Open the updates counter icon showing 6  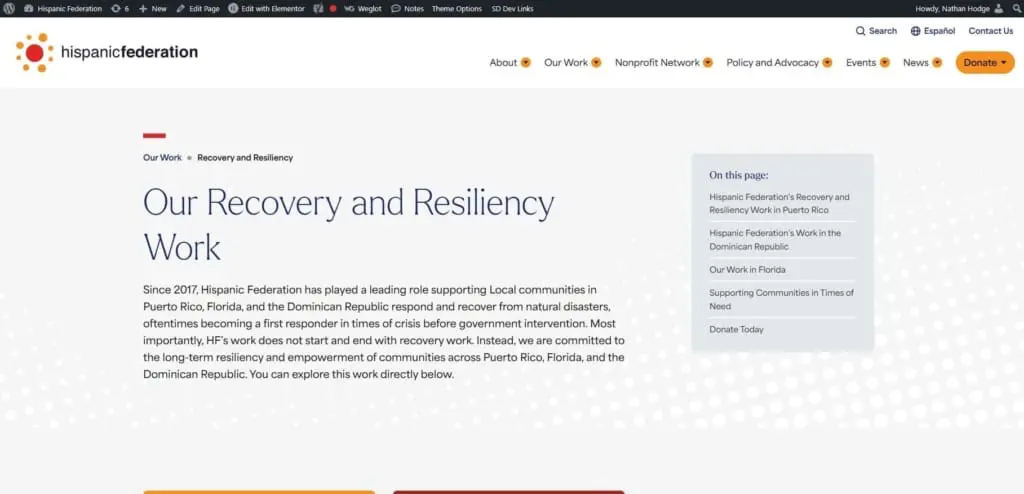119,8
